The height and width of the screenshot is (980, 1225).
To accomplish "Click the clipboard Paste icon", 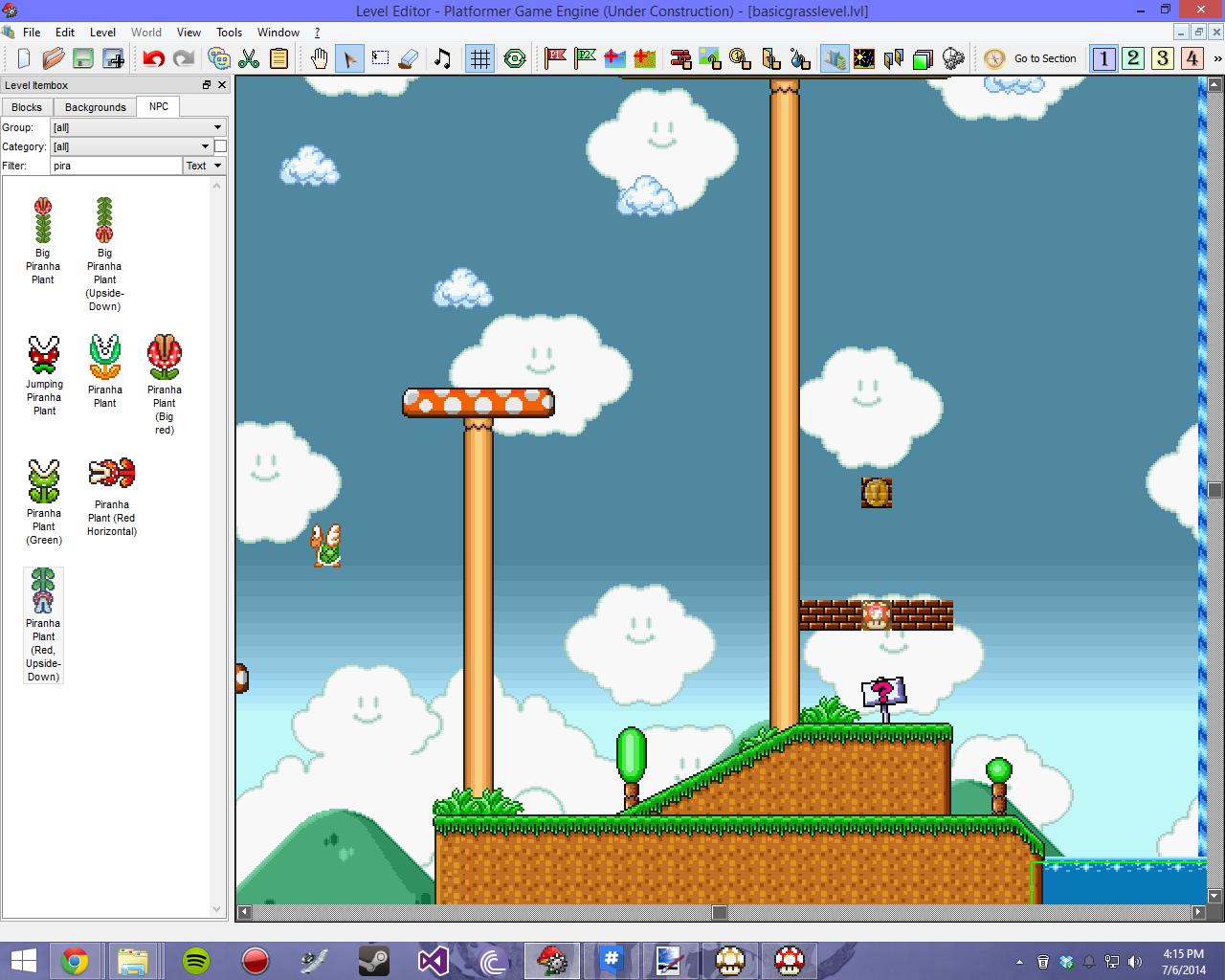I will click(278, 58).
